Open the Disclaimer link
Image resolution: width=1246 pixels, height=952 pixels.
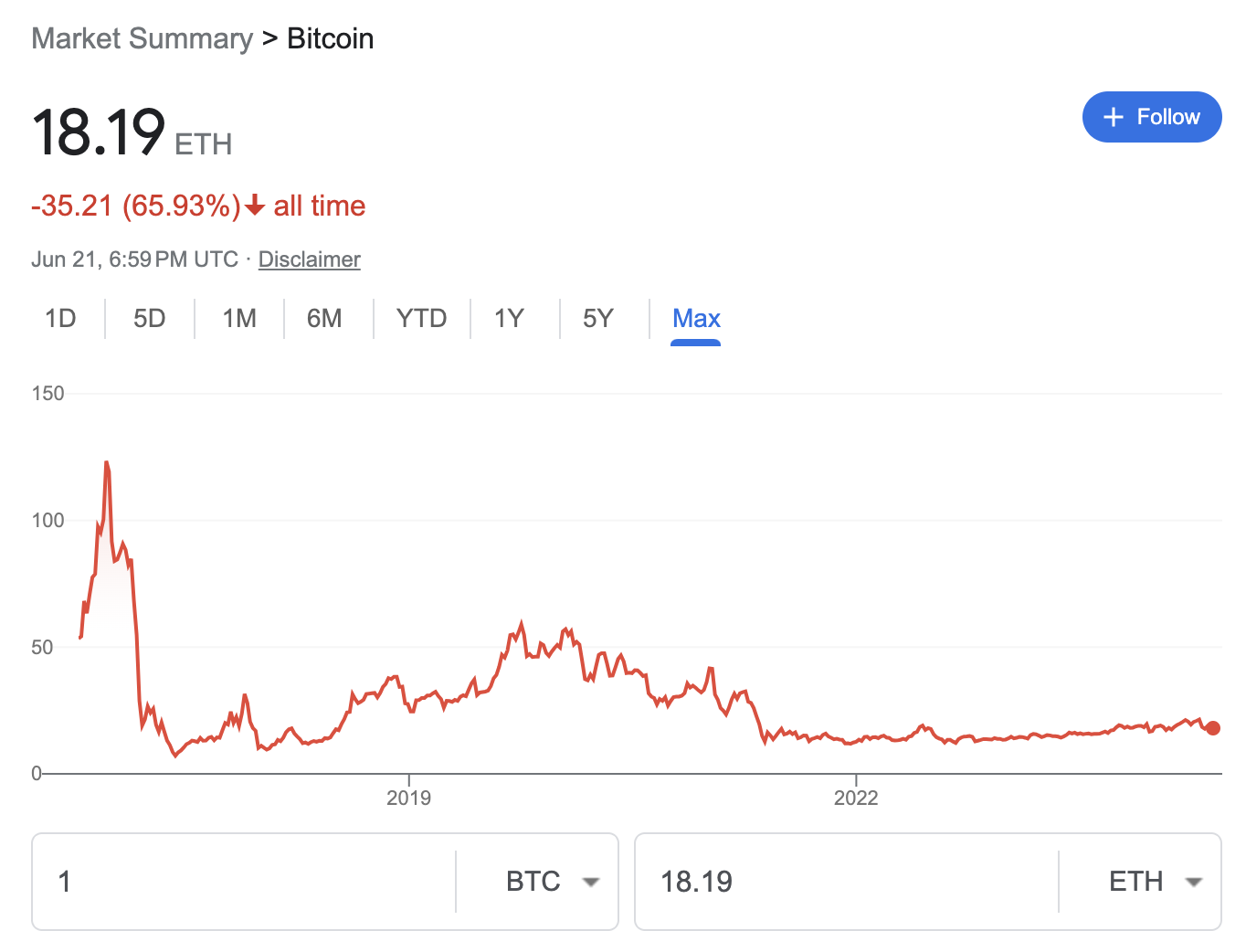[x=309, y=259]
